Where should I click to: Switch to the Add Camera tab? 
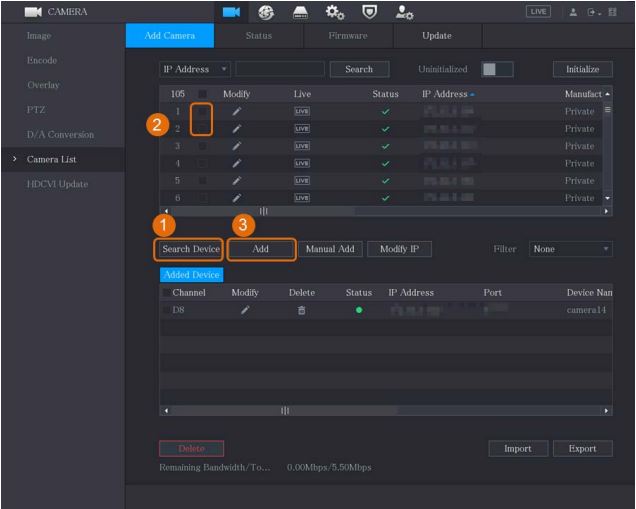click(x=170, y=36)
